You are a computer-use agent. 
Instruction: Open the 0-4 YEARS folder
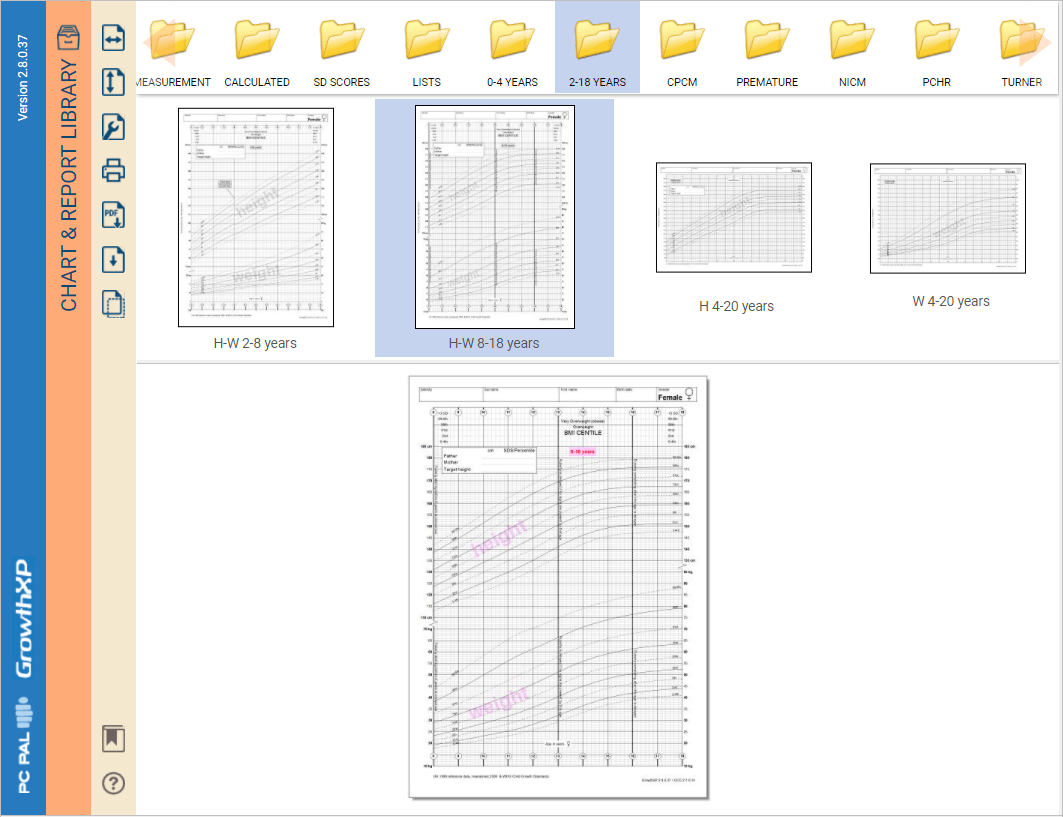(x=513, y=53)
